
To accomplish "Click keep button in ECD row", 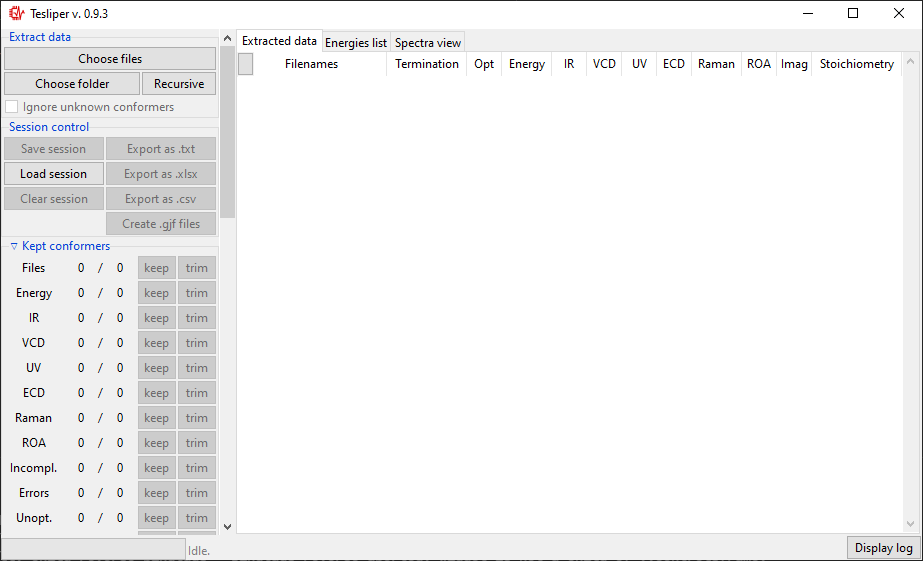I will [x=157, y=393].
